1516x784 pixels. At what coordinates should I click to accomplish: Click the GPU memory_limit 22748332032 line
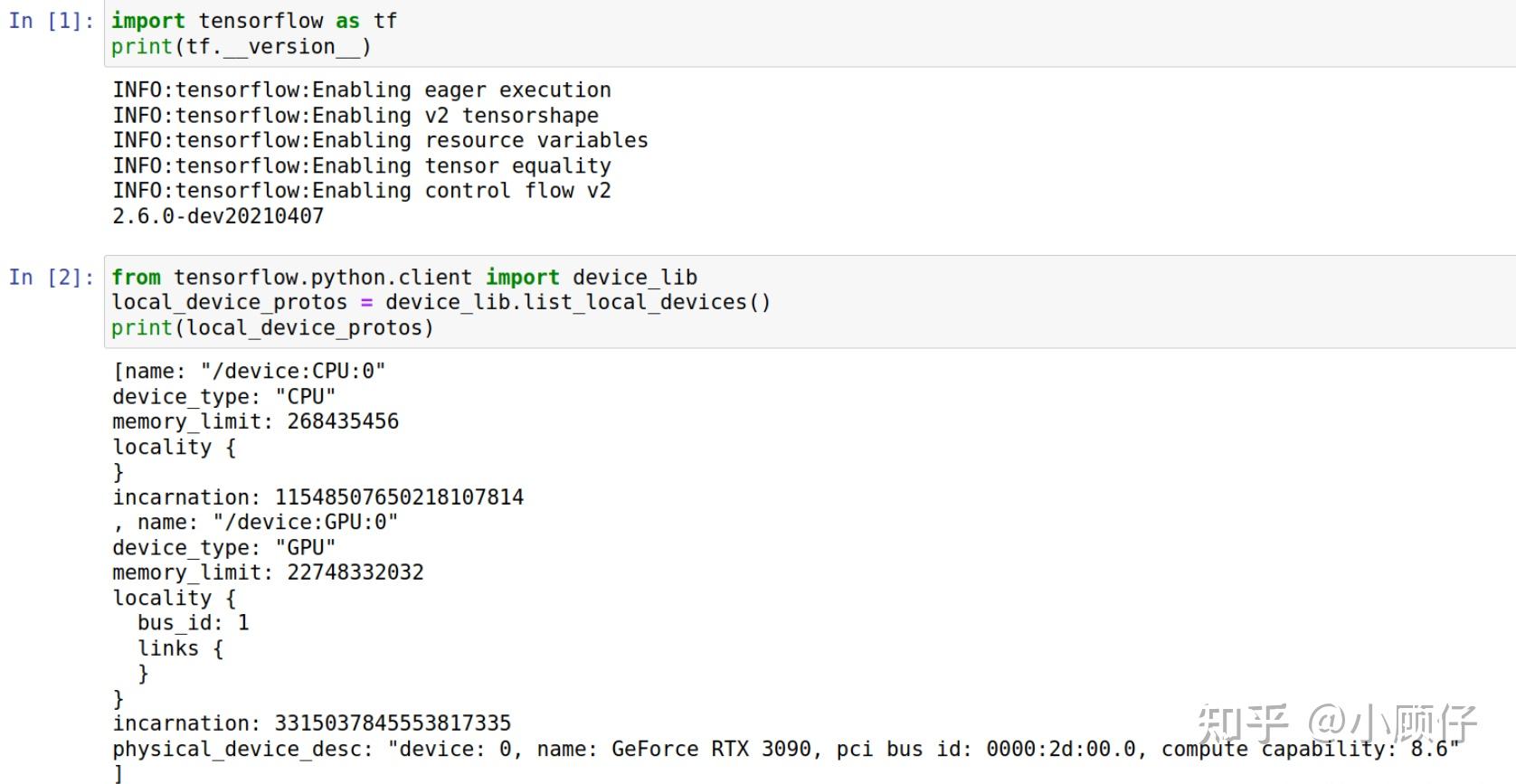click(x=269, y=572)
